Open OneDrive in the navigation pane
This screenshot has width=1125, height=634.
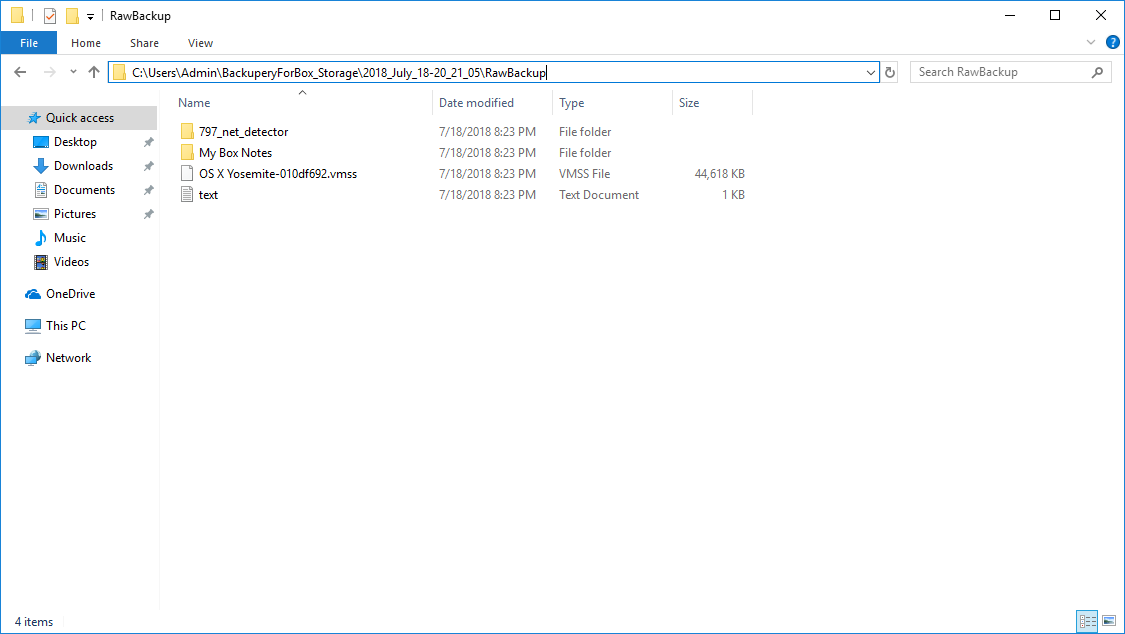70,294
